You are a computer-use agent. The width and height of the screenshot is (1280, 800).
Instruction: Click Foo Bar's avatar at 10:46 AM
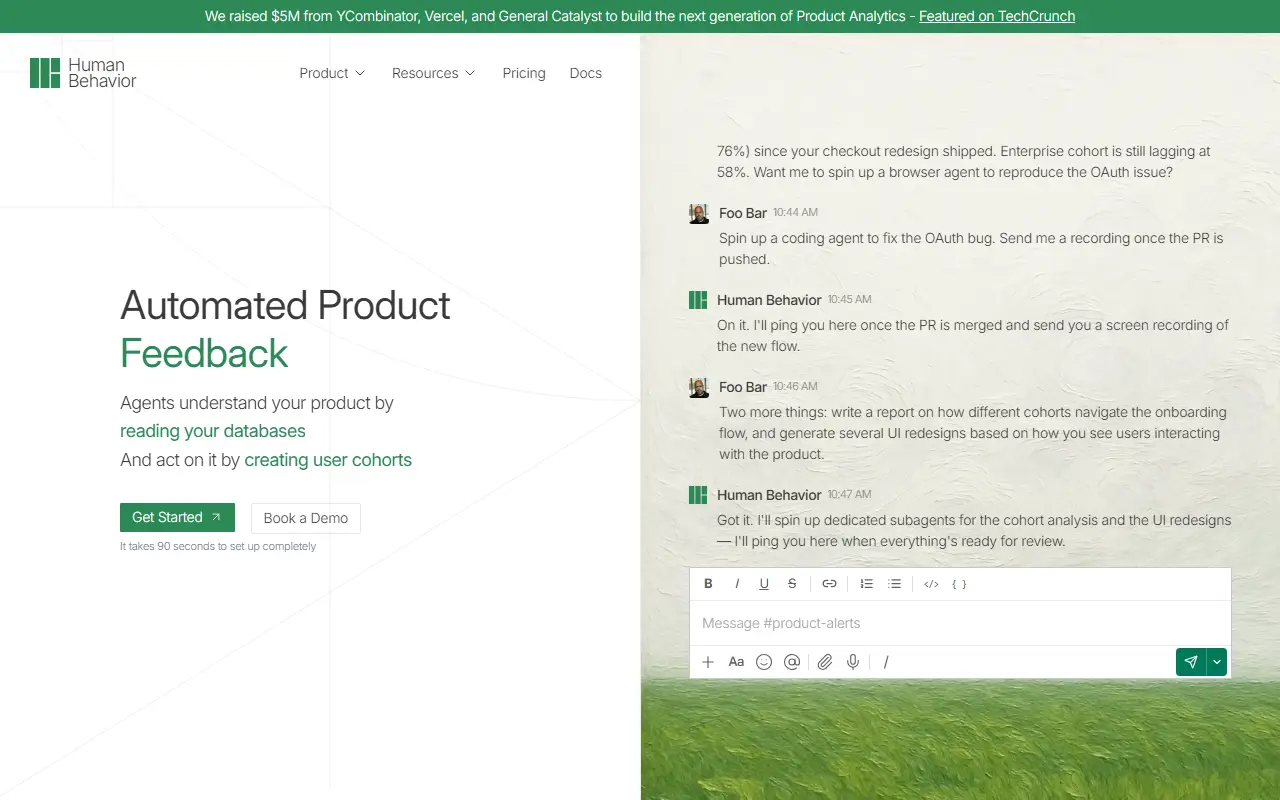click(699, 387)
